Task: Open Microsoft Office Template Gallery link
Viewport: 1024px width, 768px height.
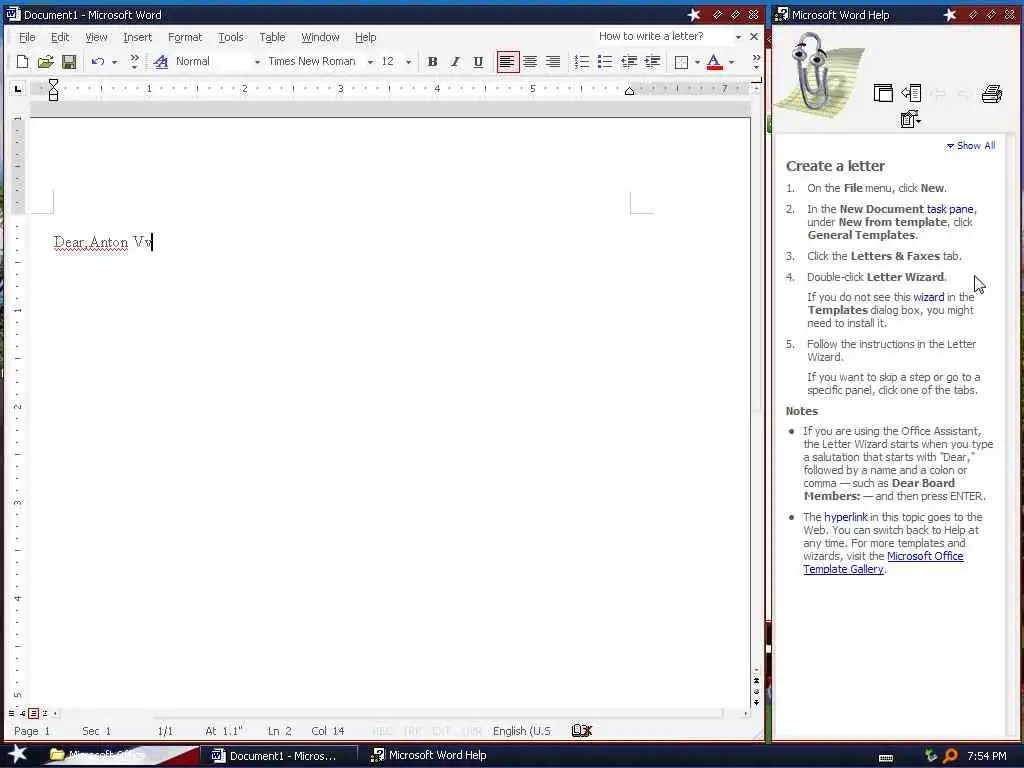Action: coord(884,563)
